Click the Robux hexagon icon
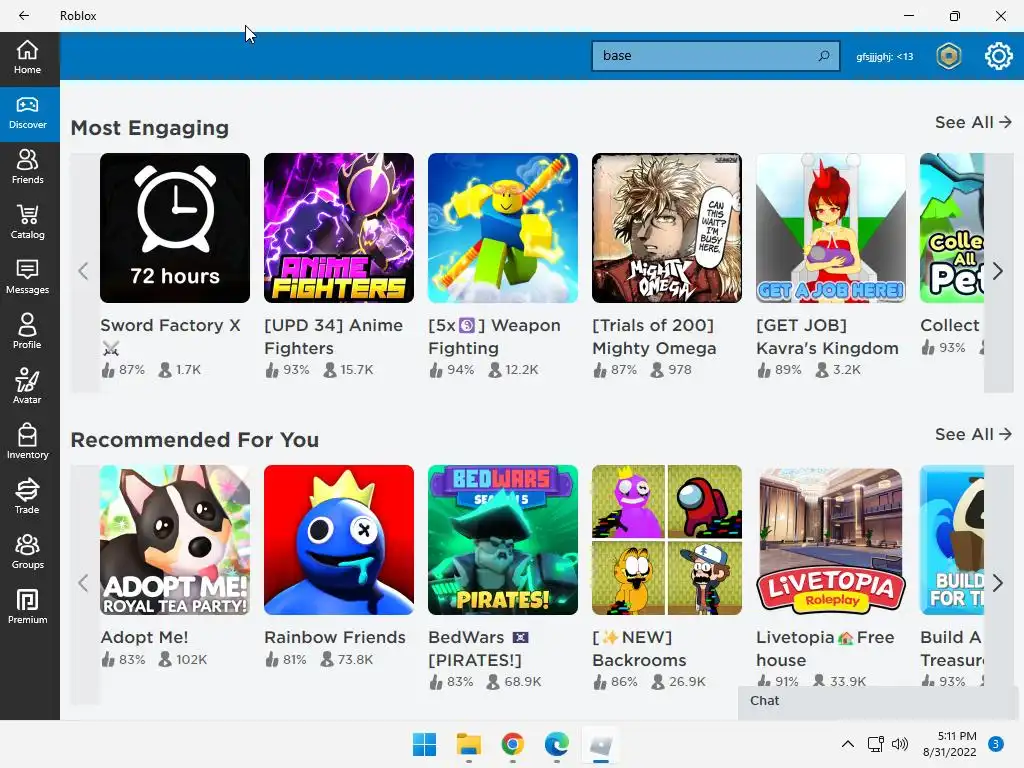Viewport: 1024px width, 768px height. click(x=948, y=56)
